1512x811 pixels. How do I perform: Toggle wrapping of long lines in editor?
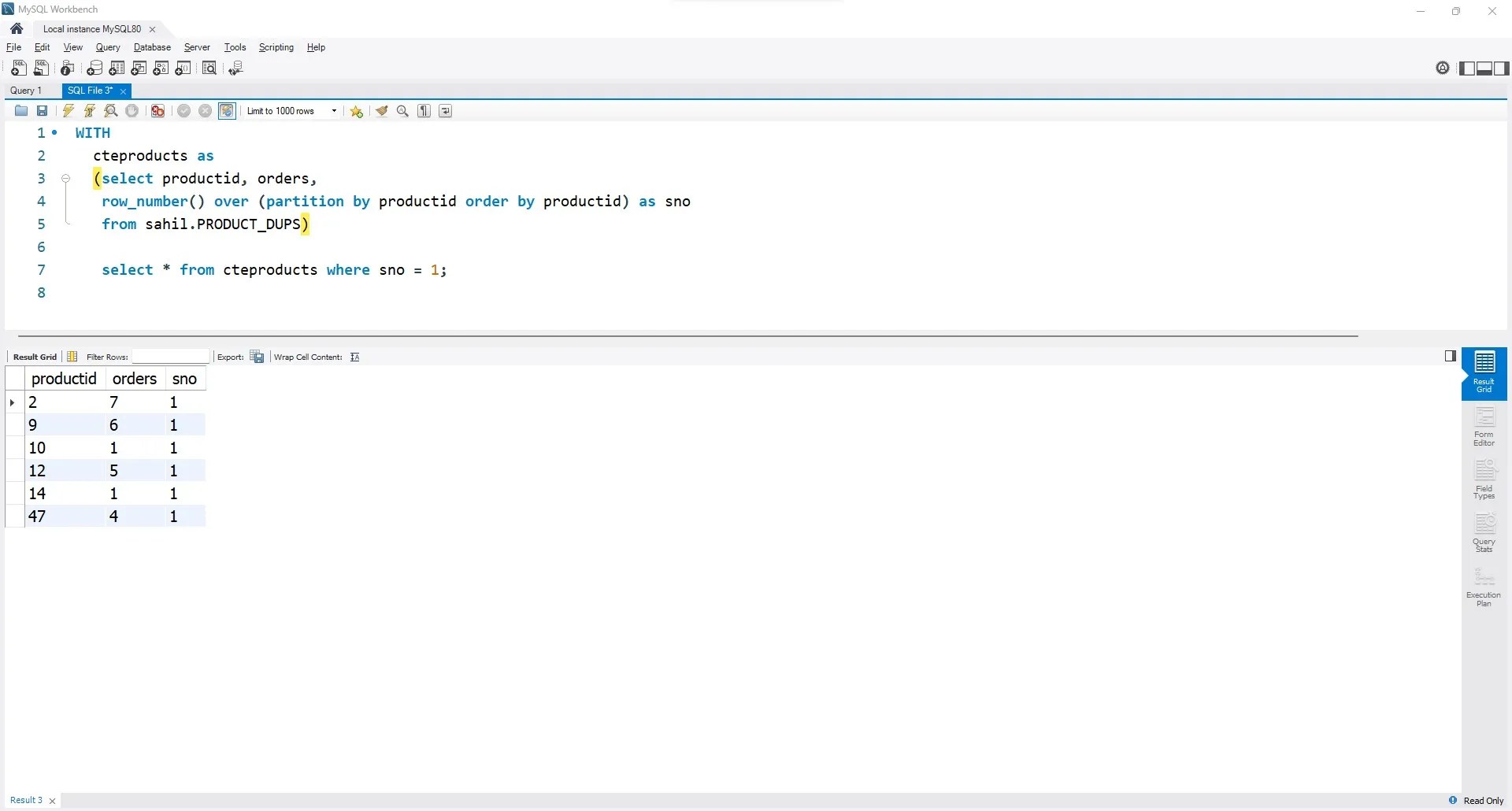pyautogui.click(x=445, y=111)
